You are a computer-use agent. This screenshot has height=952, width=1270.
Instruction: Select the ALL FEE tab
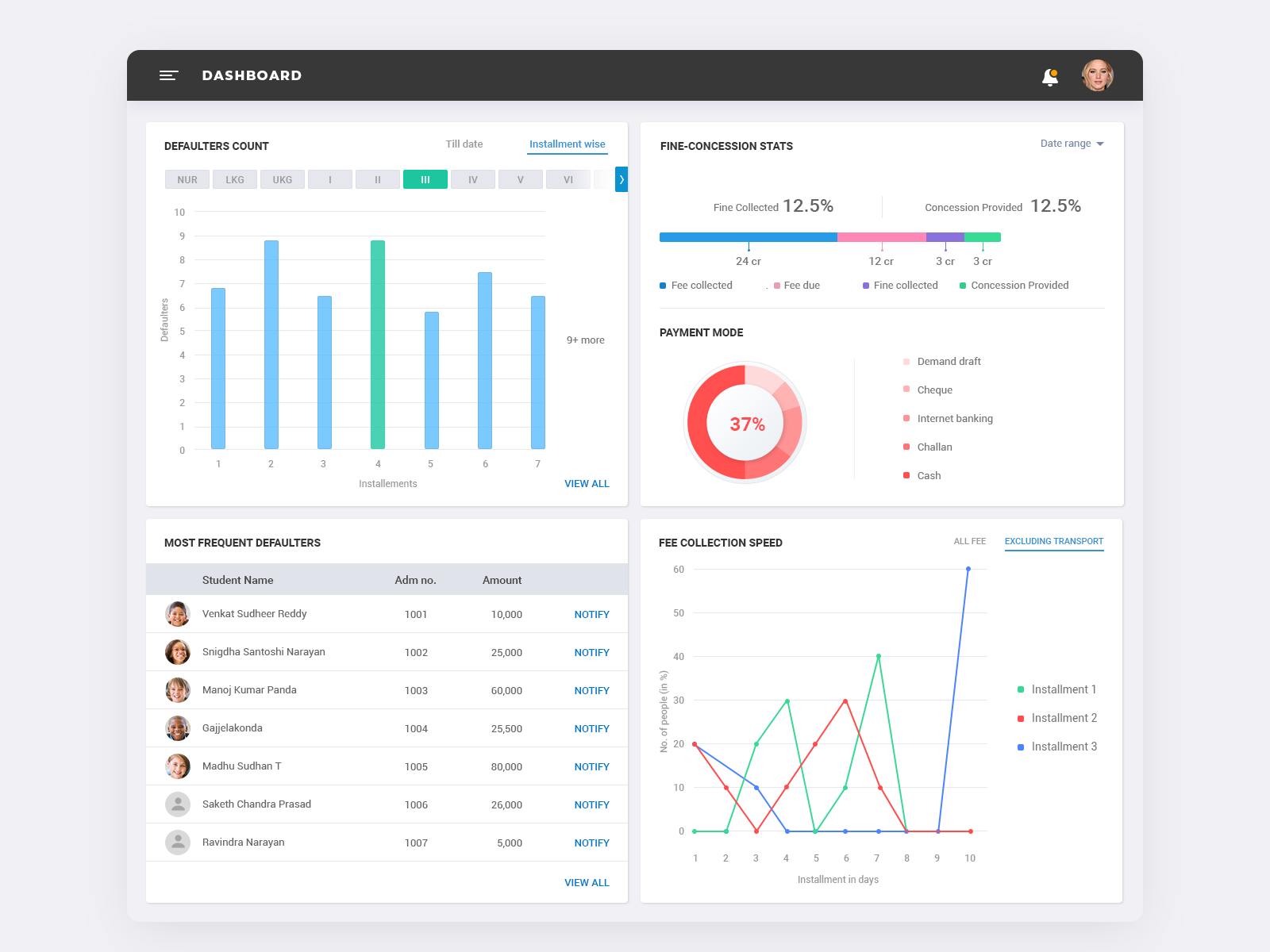point(970,541)
